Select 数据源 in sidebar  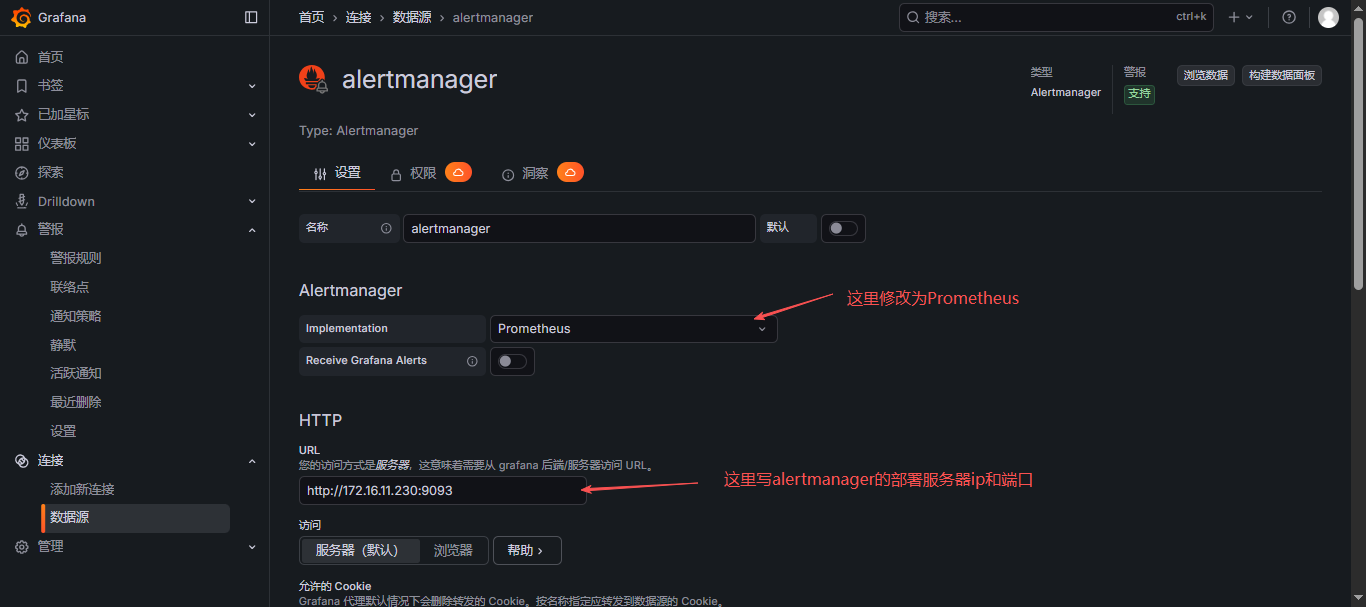coord(135,518)
